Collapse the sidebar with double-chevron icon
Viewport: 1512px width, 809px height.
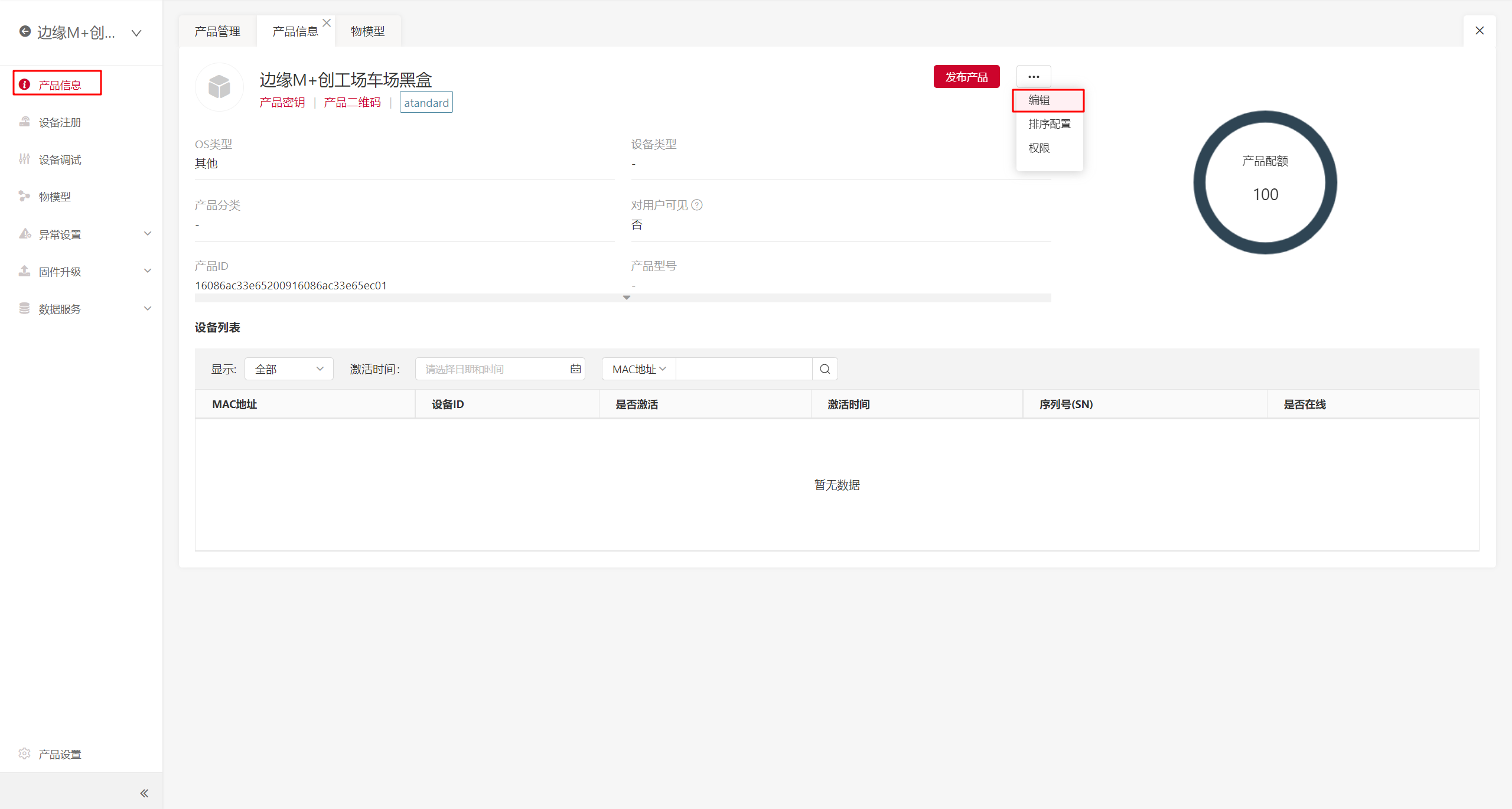(x=144, y=793)
